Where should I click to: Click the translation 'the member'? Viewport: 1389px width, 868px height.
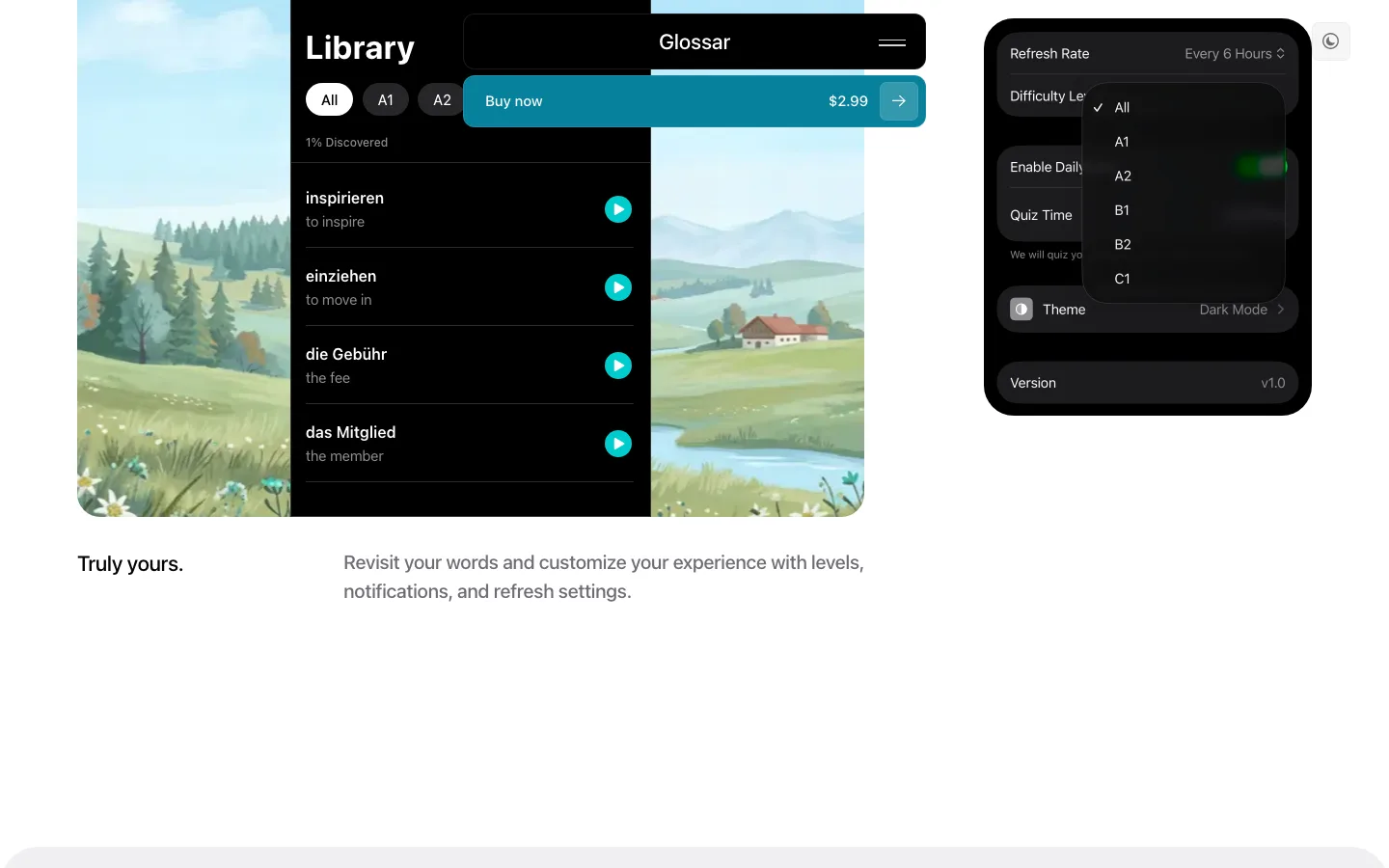[344, 456]
